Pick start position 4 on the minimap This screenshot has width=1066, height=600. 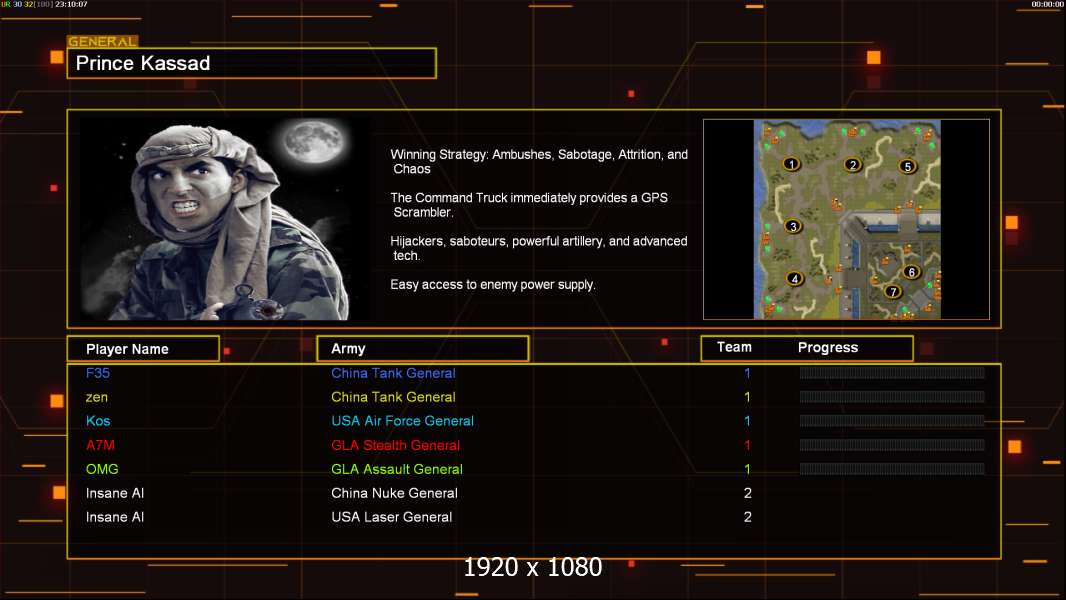coord(795,279)
